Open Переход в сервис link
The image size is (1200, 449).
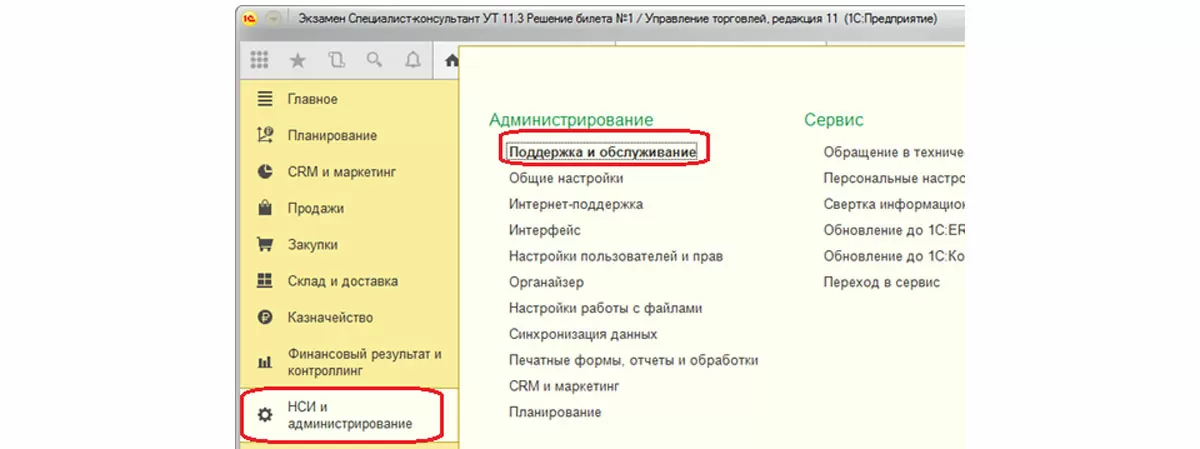tap(881, 282)
